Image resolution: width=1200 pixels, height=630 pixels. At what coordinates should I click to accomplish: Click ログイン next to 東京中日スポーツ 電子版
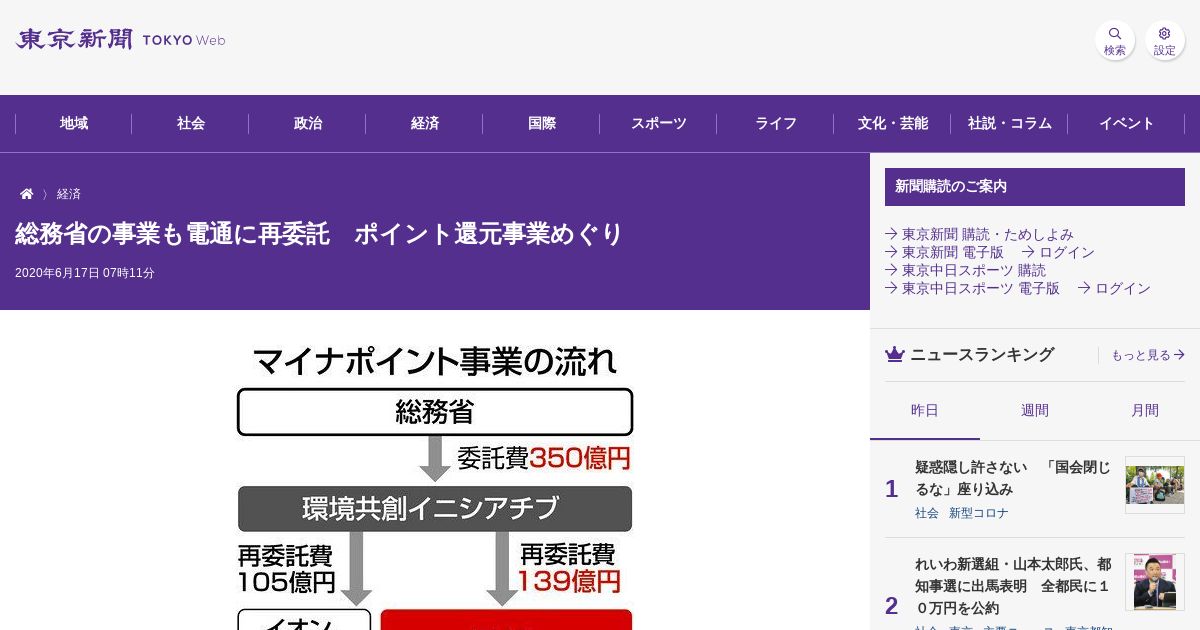tap(1114, 288)
